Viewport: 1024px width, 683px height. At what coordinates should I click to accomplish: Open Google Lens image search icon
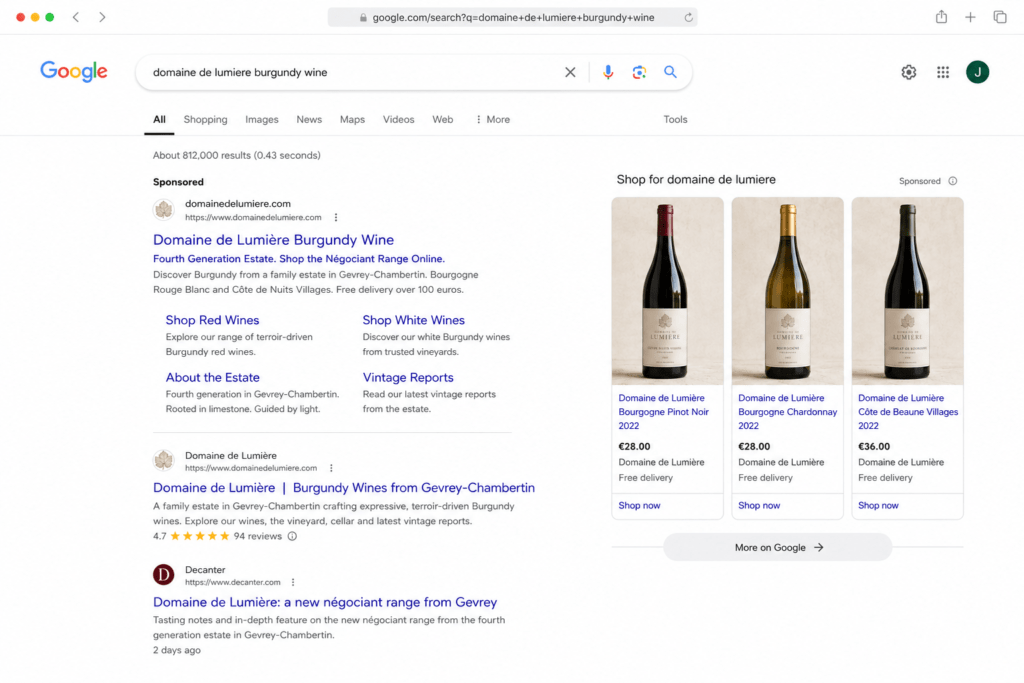(x=639, y=72)
